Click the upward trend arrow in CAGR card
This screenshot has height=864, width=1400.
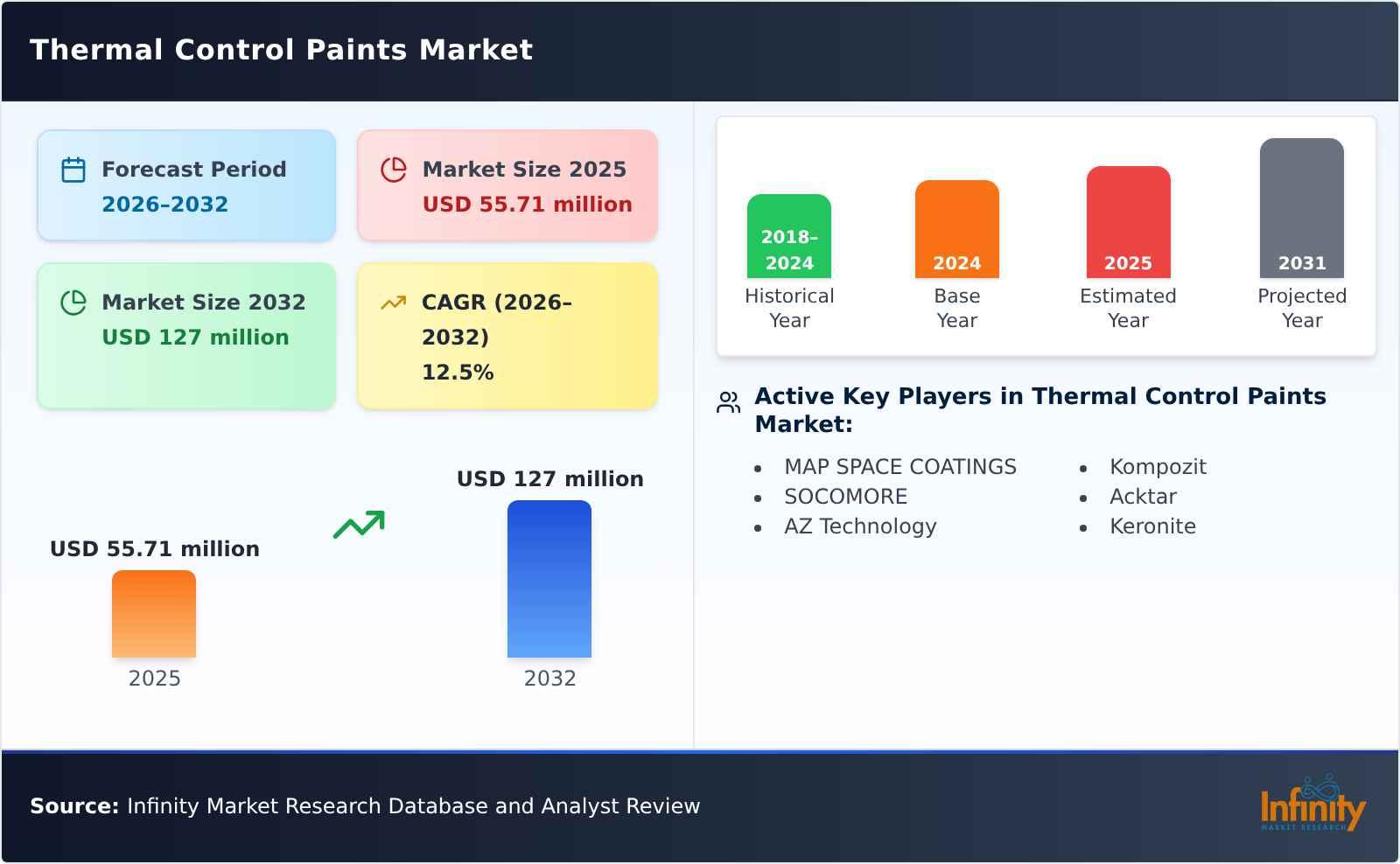click(x=394, y=302)
